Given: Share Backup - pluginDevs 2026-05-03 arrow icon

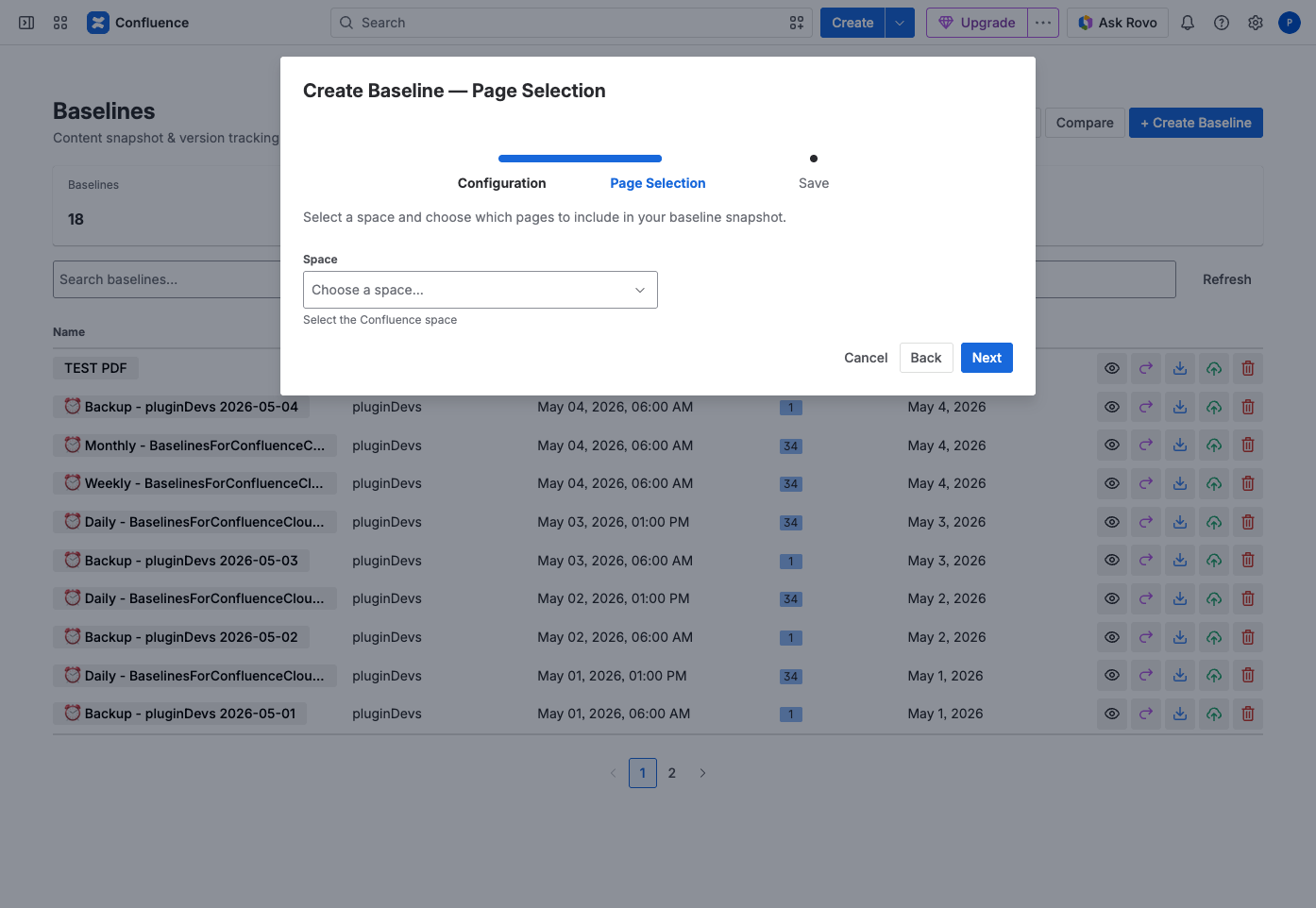Looking at the screenshot, I should [x=1146, y=560].
